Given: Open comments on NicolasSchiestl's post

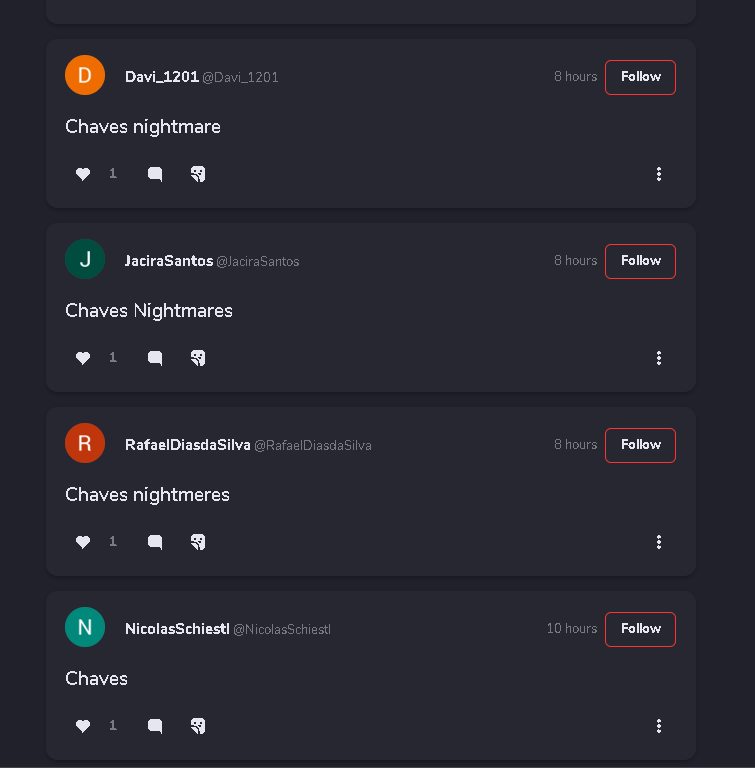Looking at the screenshot, I should [155, 726].
